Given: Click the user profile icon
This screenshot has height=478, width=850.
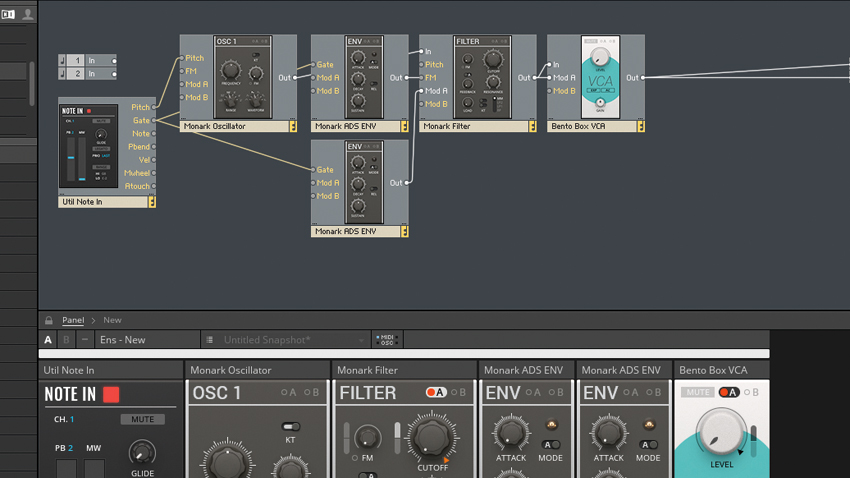Looking at the screenshot, I should [x=28, y=15].
